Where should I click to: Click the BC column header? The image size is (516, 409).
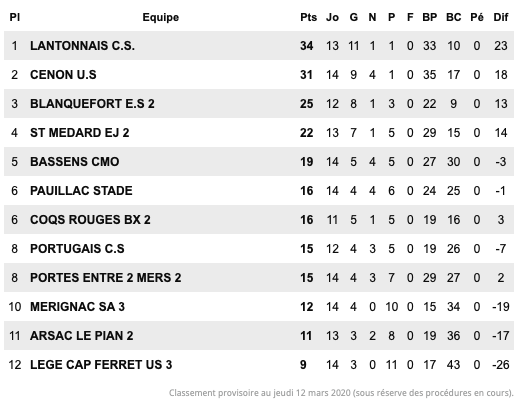point(453,17)
